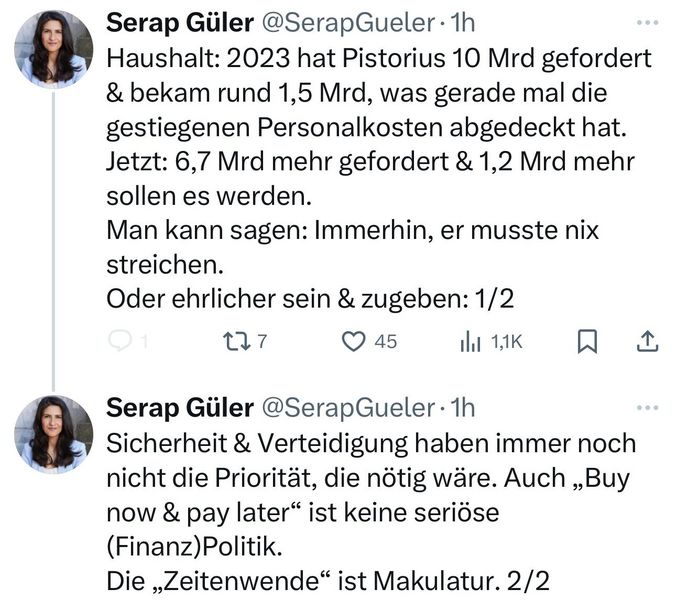Image resolution: width=676 pixels, height=600 pixels.
Task: Open more options on first tweet
Action: click(648, 23)
